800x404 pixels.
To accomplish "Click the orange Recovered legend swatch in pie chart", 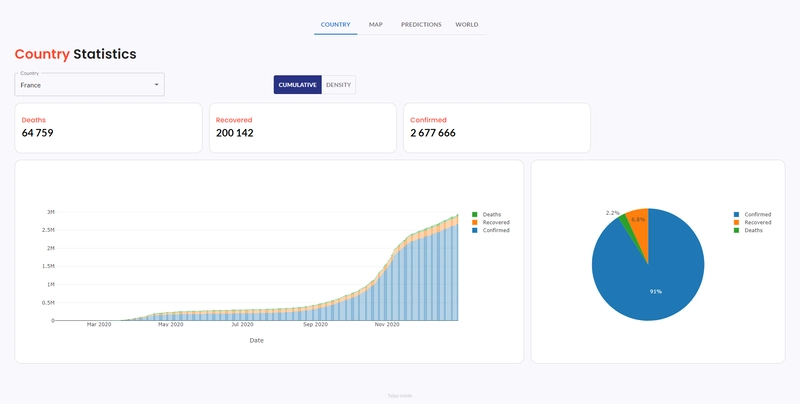I will (736, 222).
